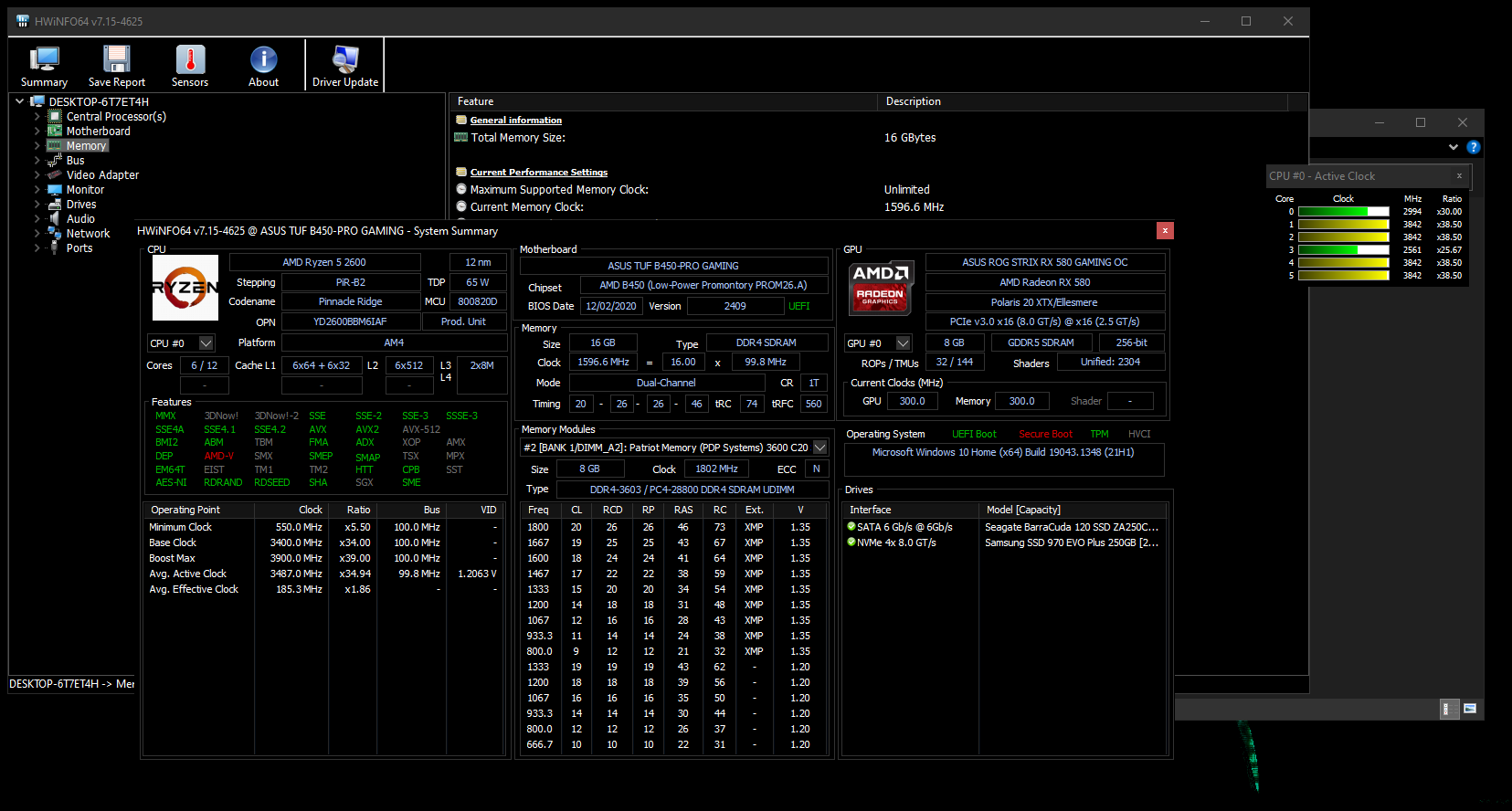
Task: Expand the Drives tree node
Action: point(37,204)
